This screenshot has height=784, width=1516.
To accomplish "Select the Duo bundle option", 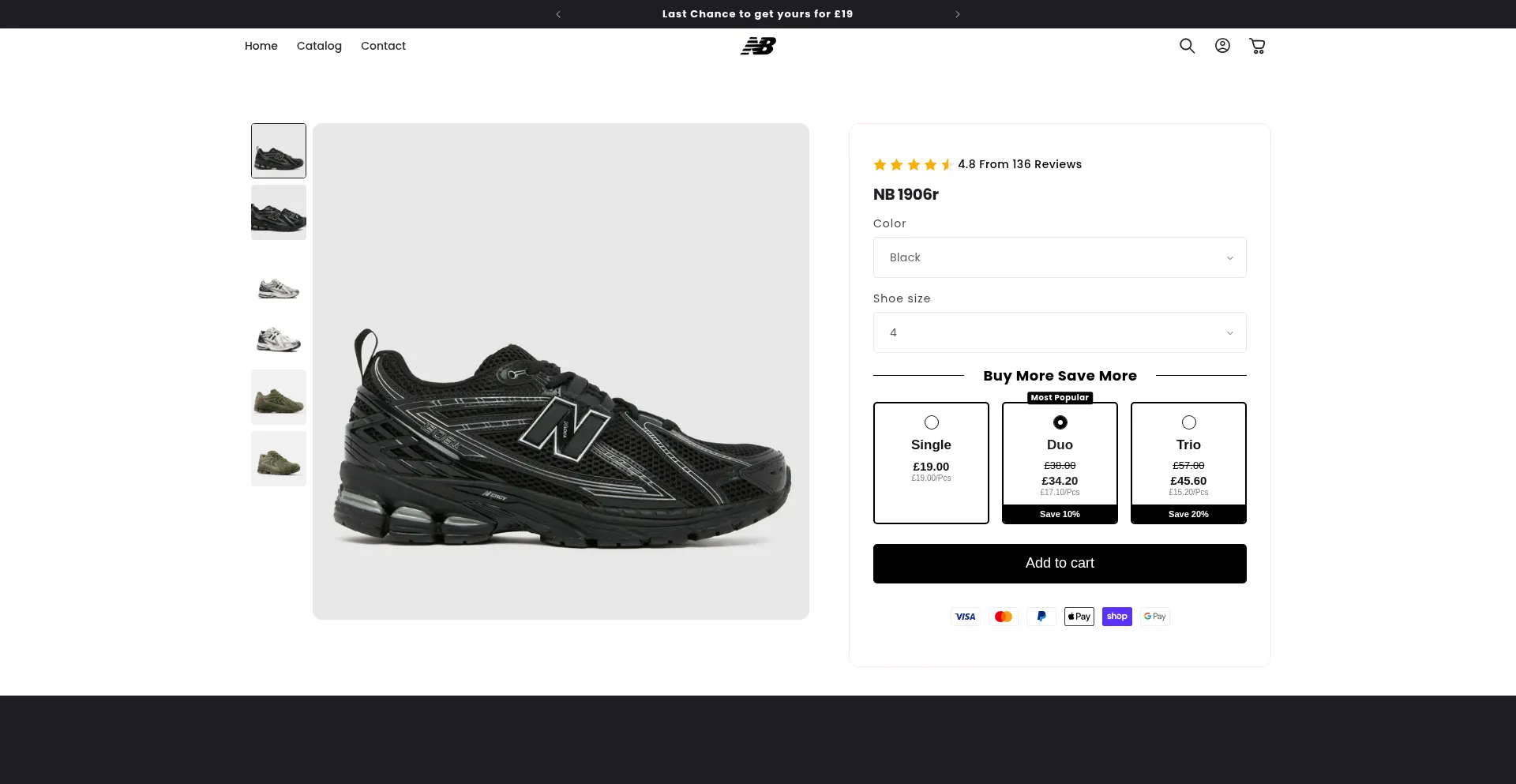I will [1060, 462].
